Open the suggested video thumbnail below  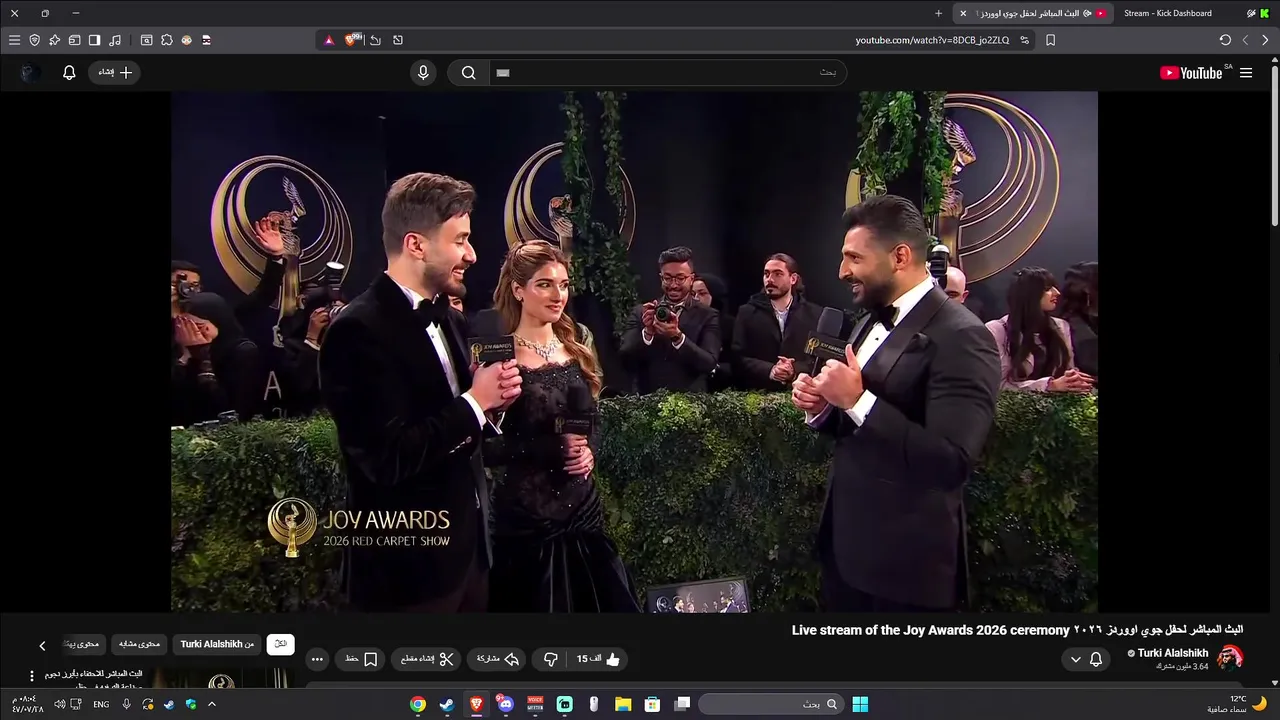click(221, 678)
